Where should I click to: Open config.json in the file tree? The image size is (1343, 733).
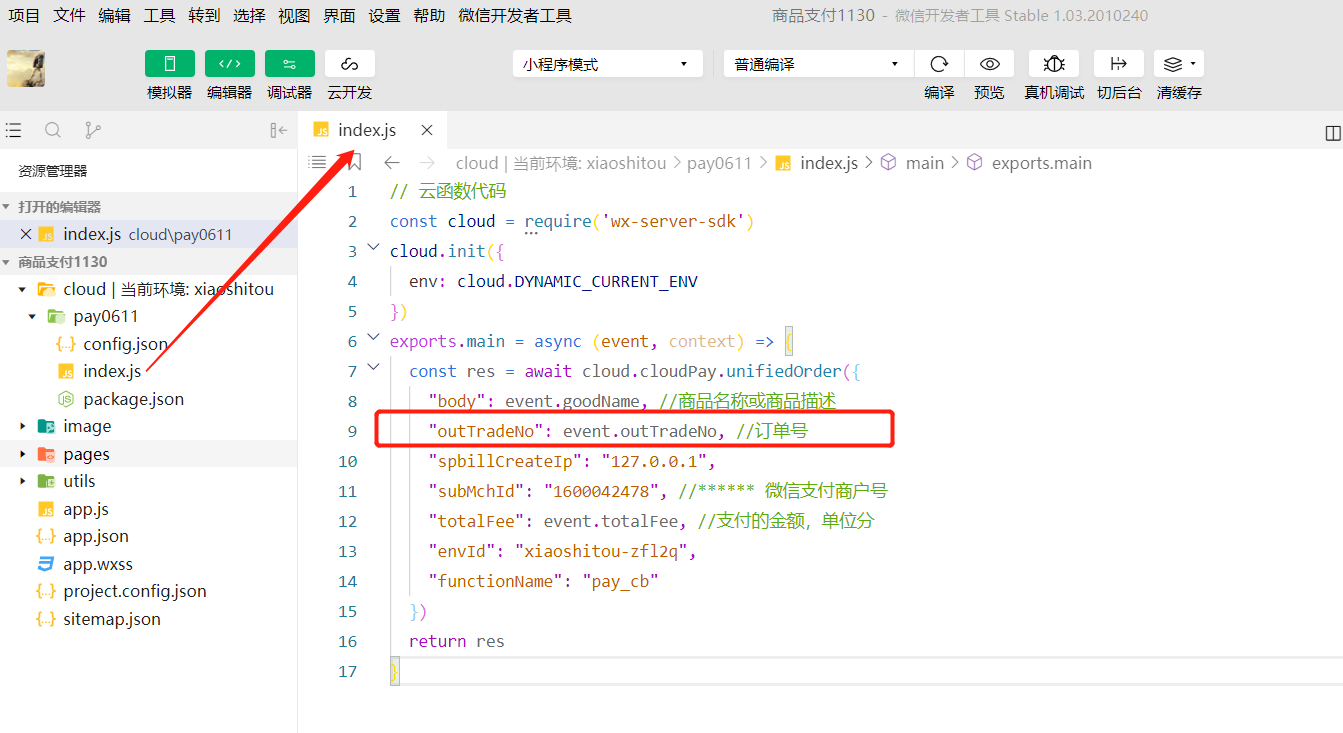tap(125, 344)
